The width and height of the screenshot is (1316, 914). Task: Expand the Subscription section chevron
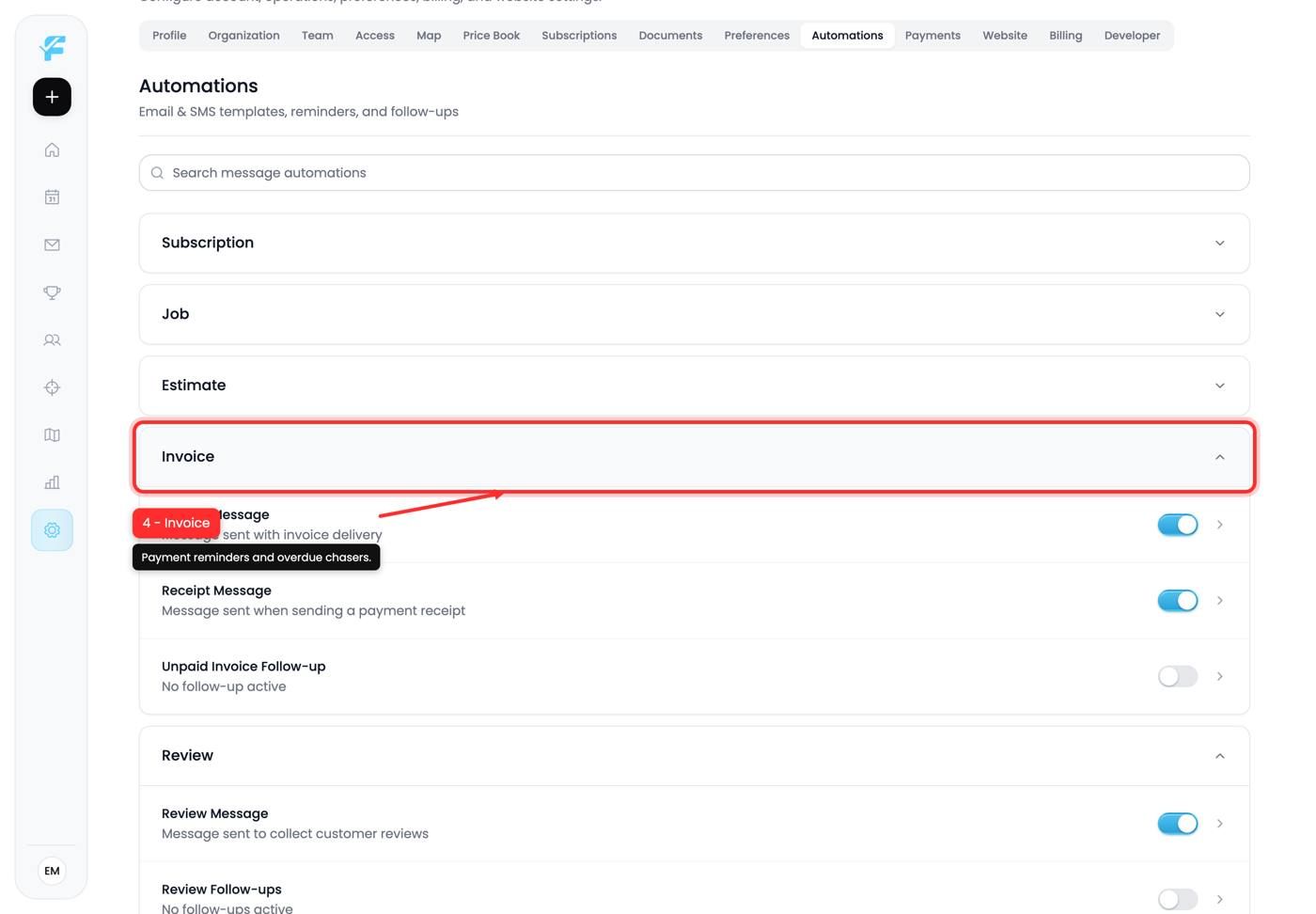(1219, 244)
